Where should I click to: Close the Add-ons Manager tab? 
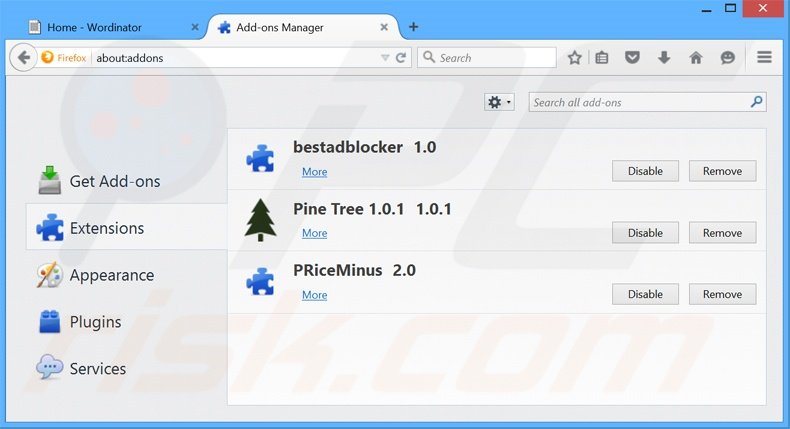pos(384,27)
